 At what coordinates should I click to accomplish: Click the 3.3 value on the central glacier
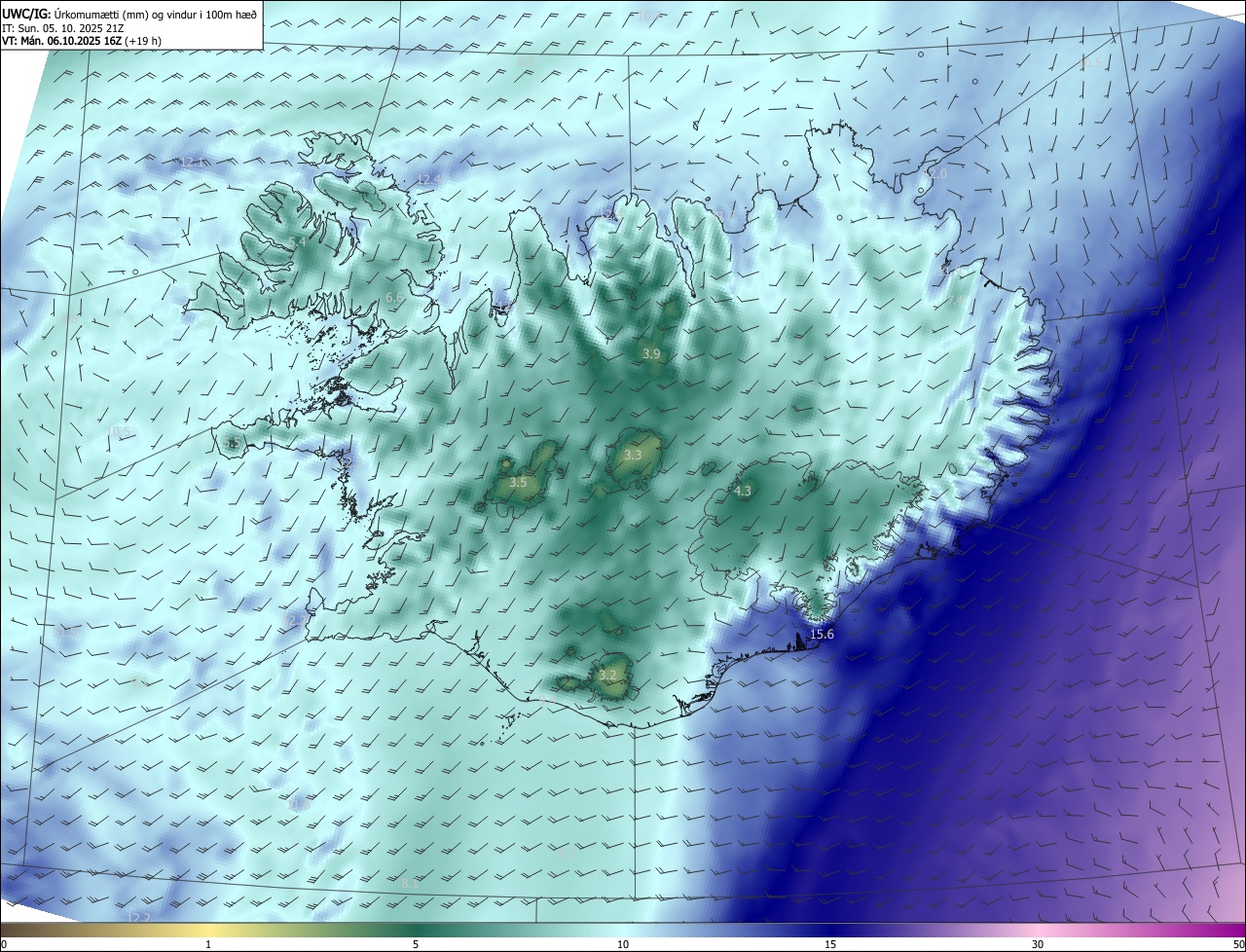click(x=633, y=455)
